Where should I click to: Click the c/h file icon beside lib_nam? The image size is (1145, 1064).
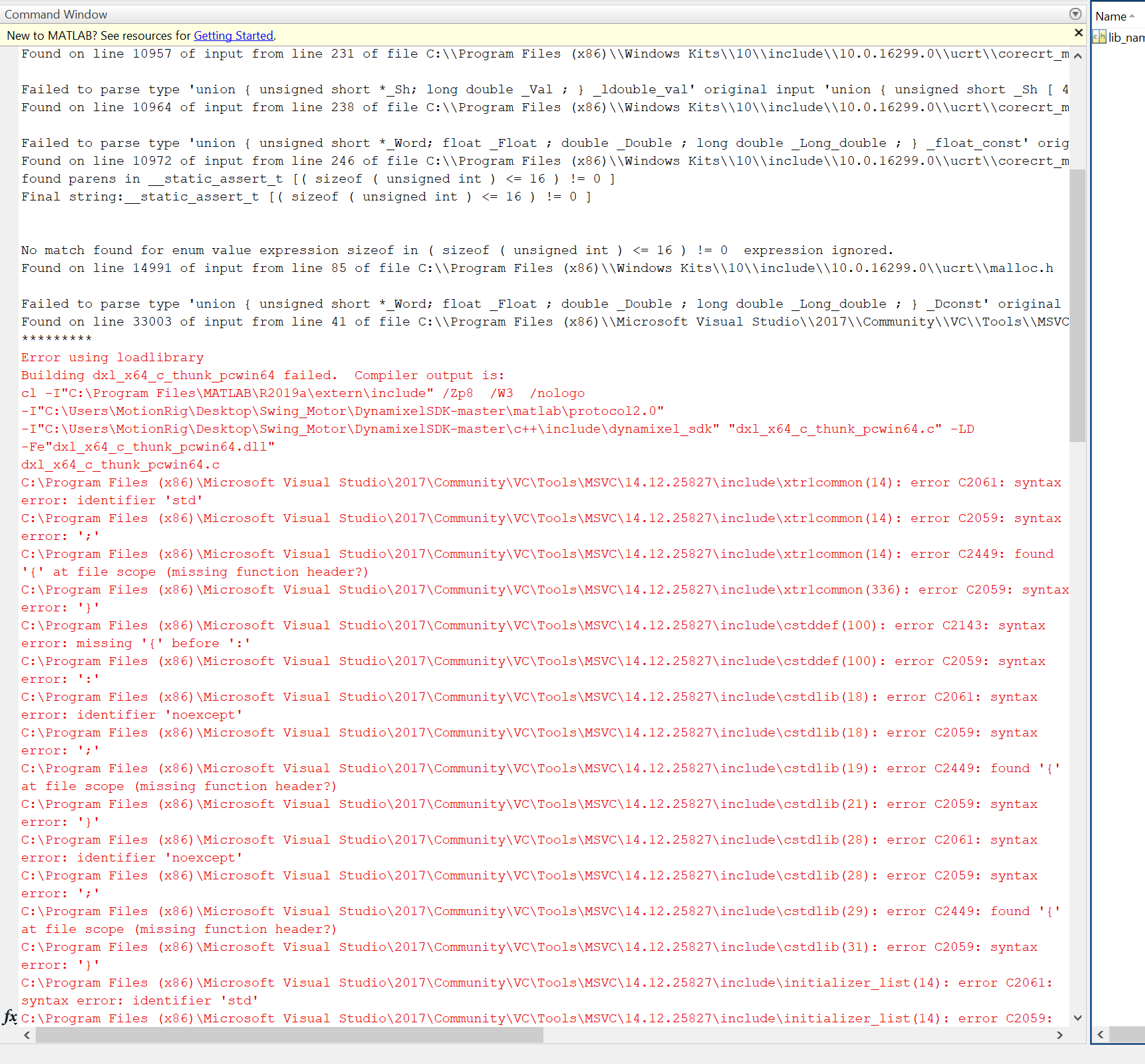pos(1100,38)
